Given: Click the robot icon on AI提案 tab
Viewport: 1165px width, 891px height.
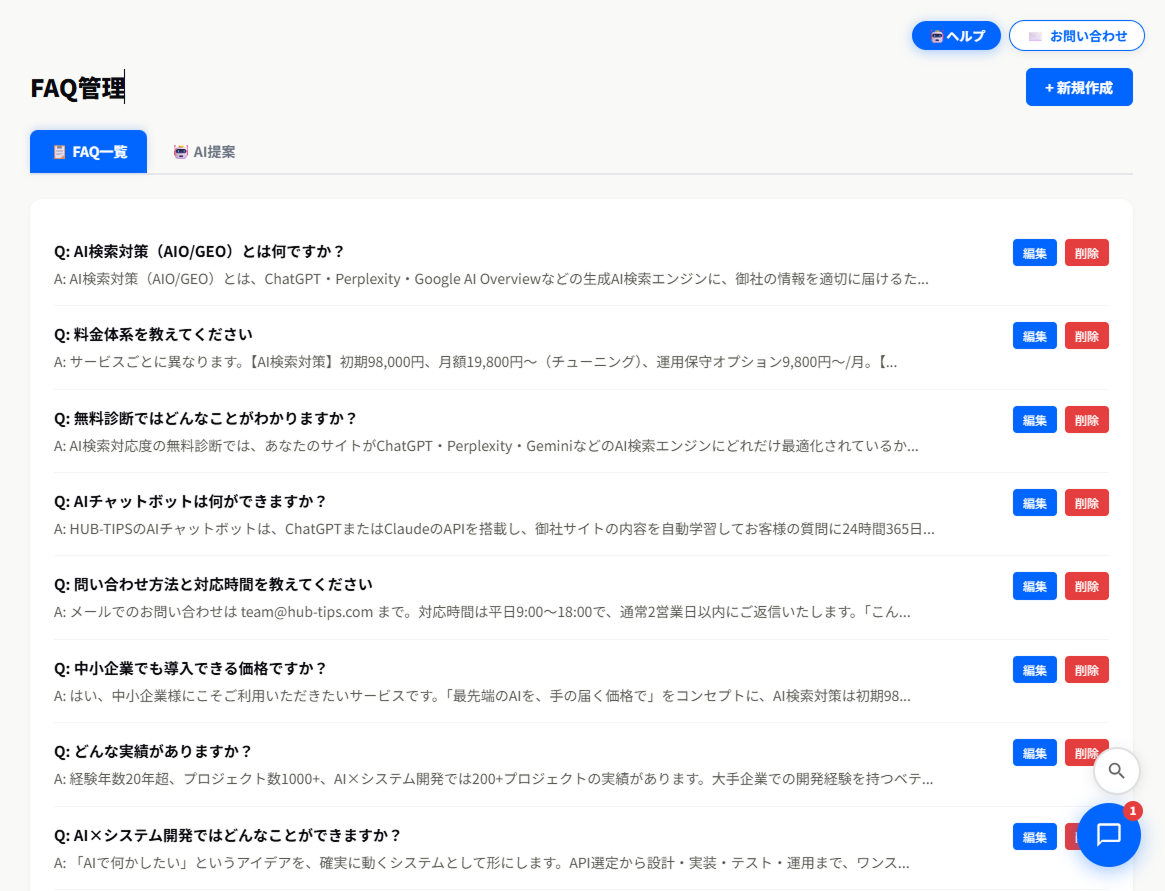Looking at the screenshot, I should tap(180, 151).
